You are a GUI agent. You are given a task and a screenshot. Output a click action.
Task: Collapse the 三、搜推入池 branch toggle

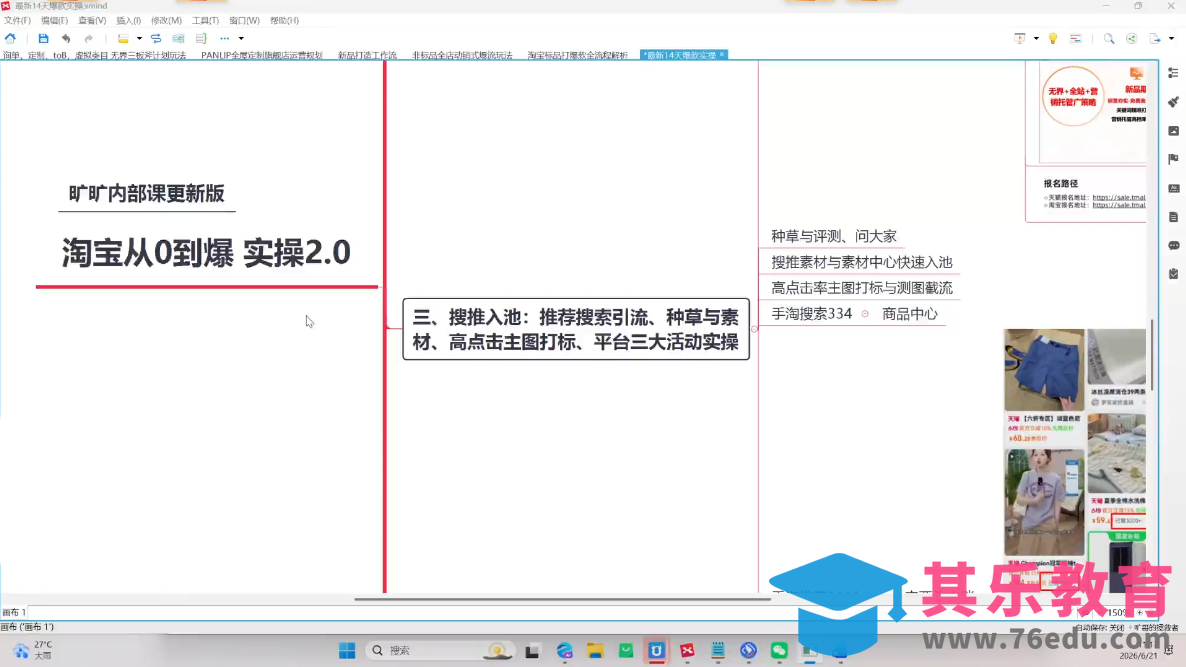point(754,329)
